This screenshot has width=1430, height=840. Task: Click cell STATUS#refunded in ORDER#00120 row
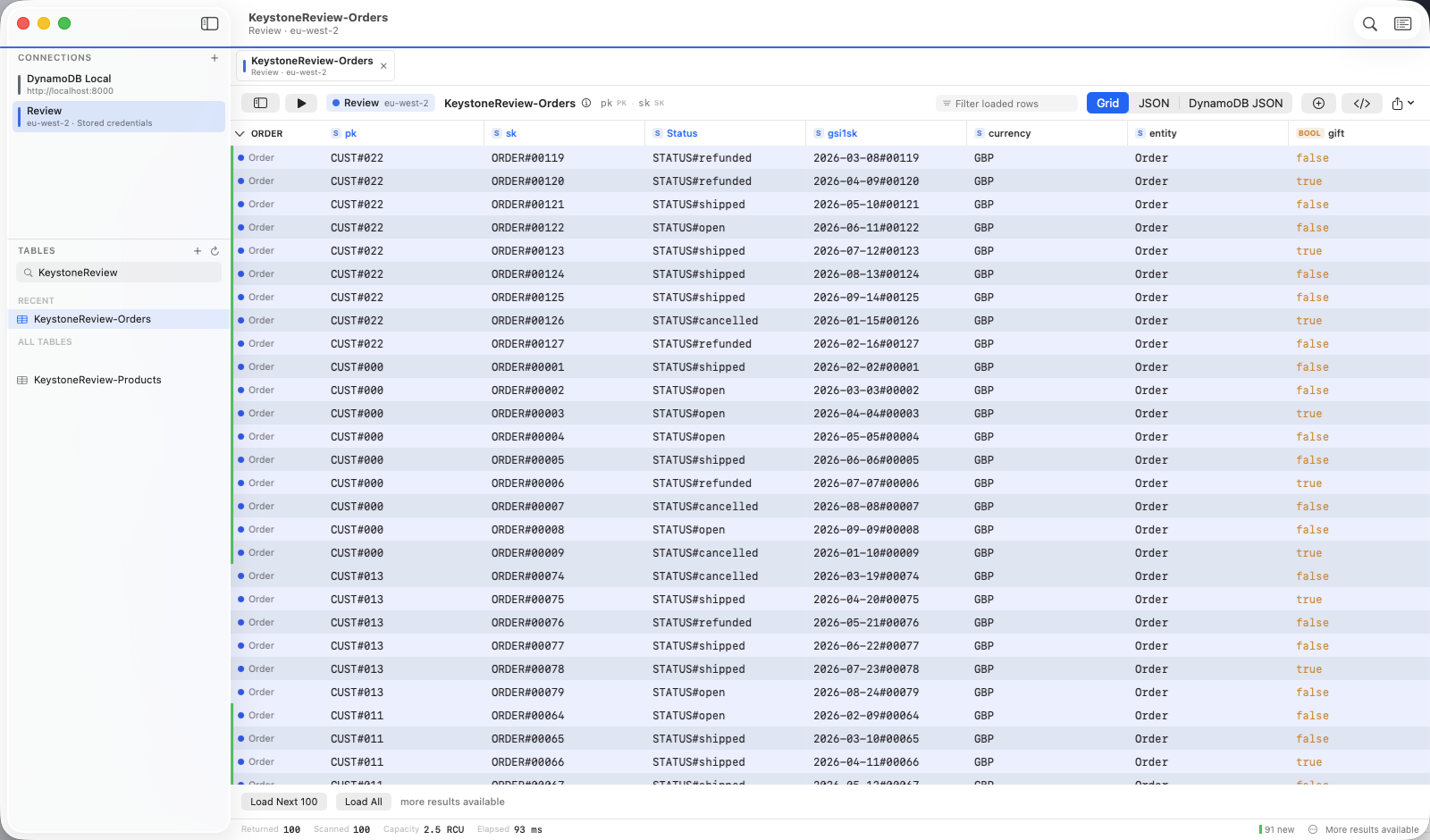[x=702, y=181]
